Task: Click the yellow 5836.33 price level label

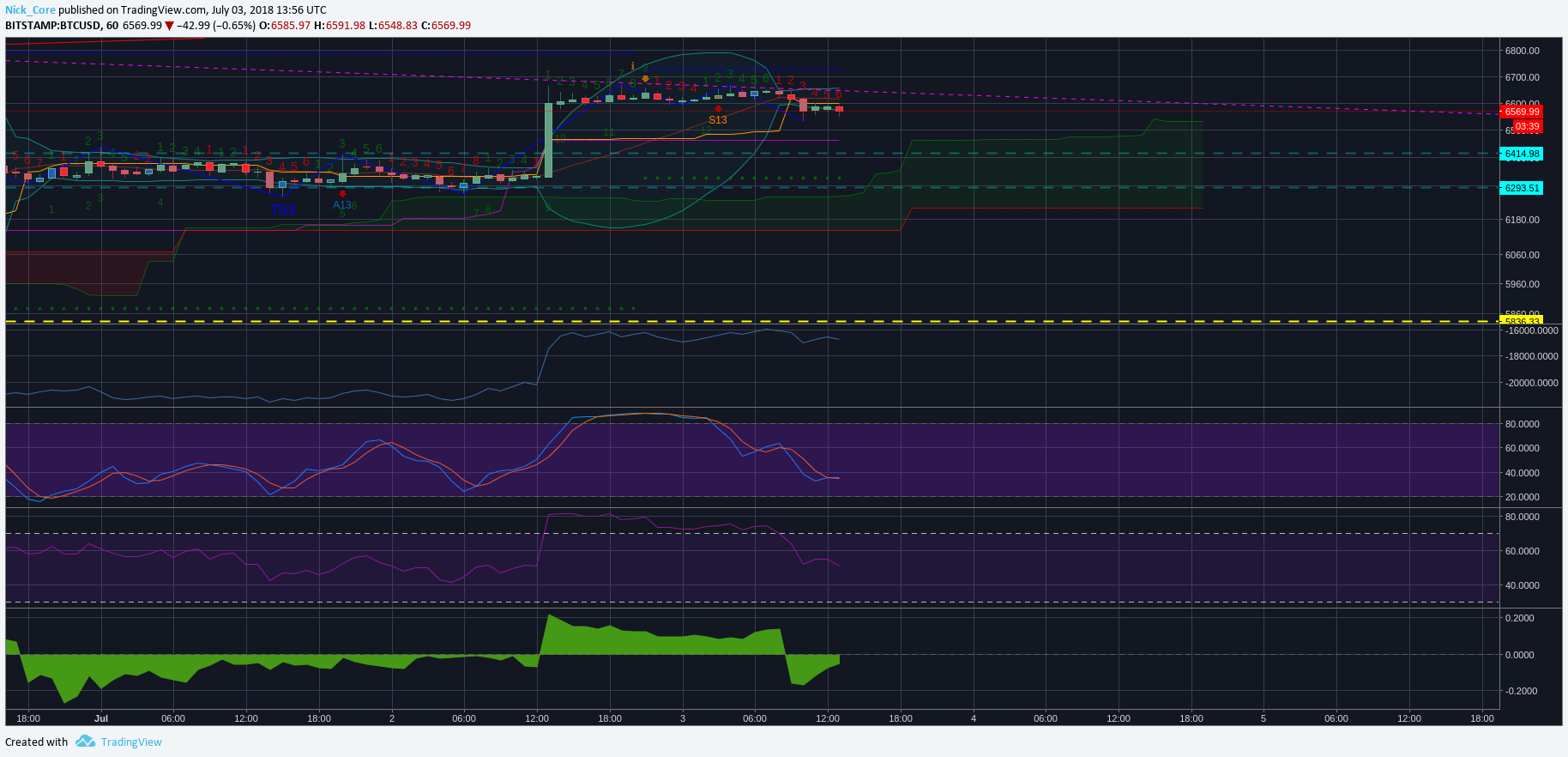Action: point(1522,322)
